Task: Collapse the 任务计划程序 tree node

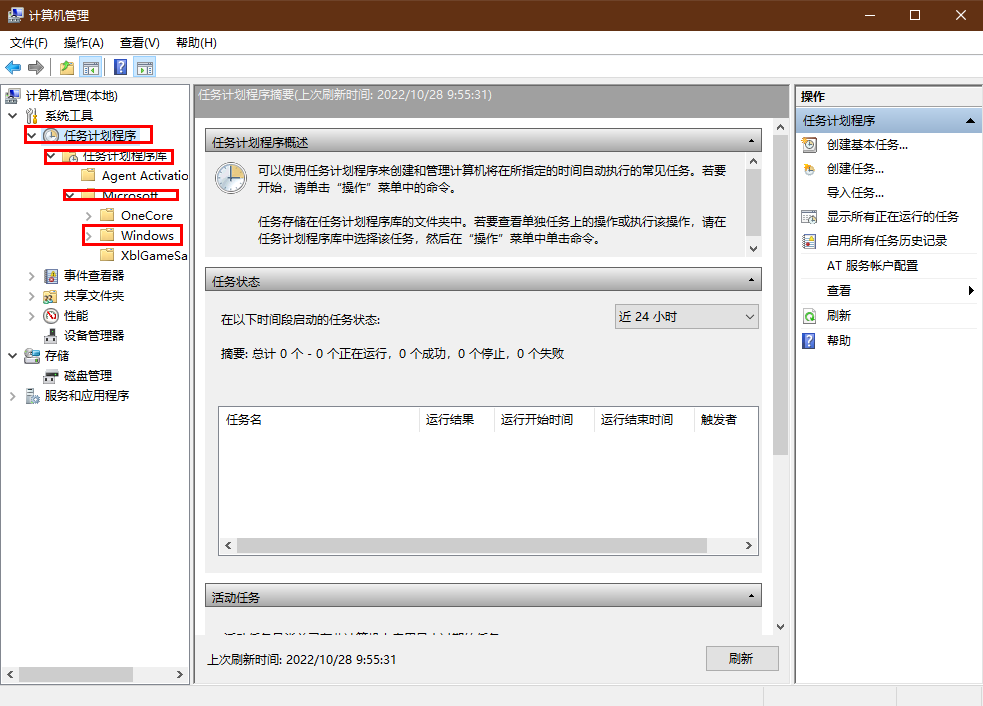Action: point(31,136)
